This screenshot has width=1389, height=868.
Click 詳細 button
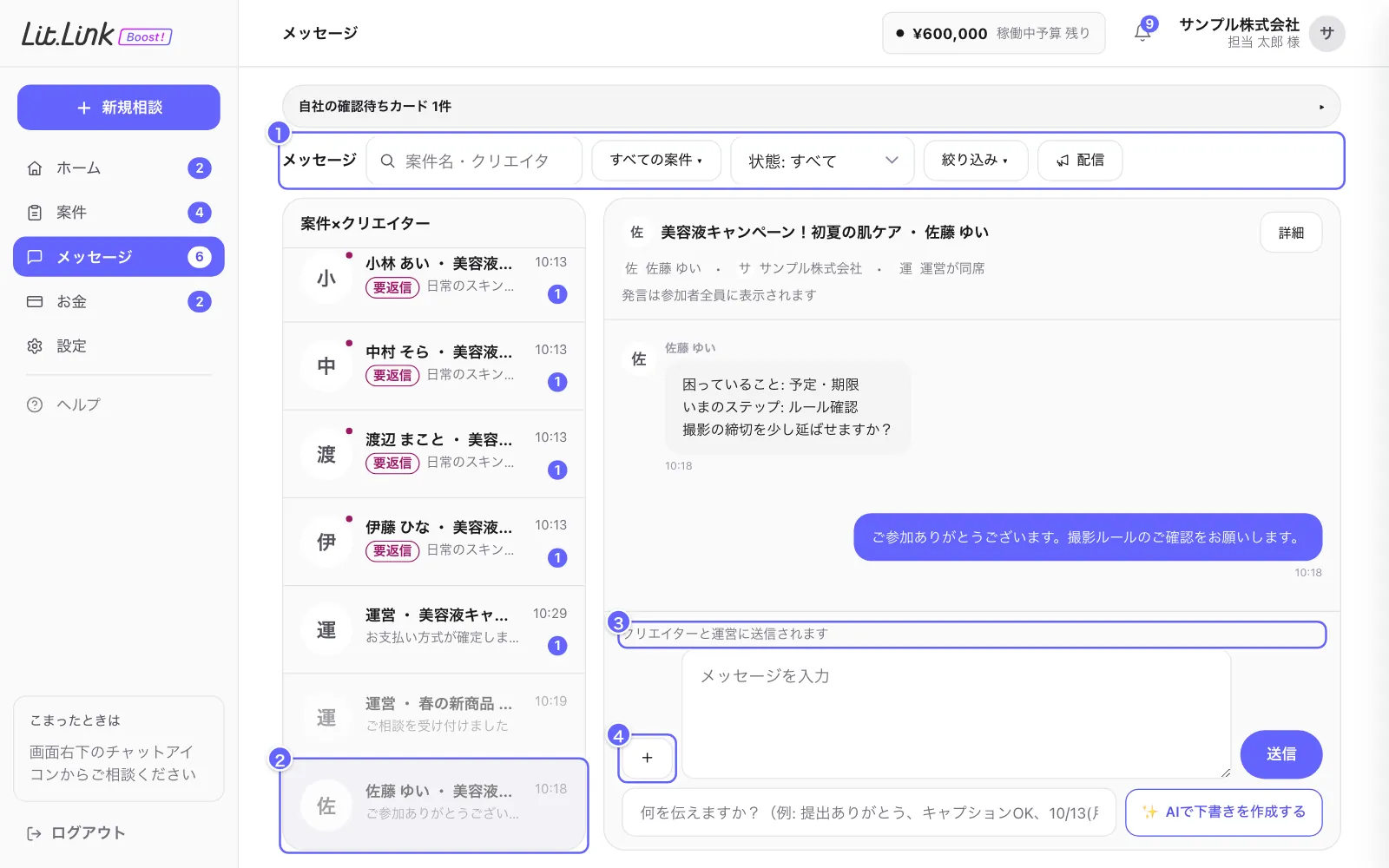pos(1291,233)
